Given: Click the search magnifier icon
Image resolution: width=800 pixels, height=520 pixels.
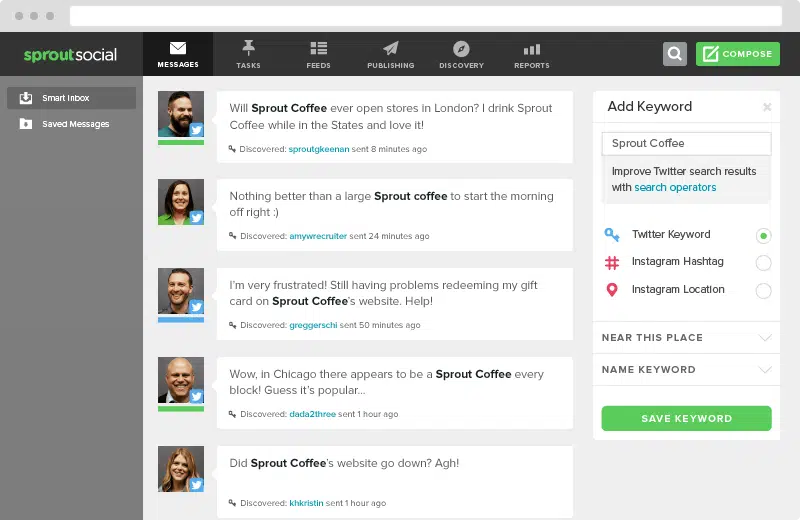Looking at the screenshot, I should coord(675,54).
